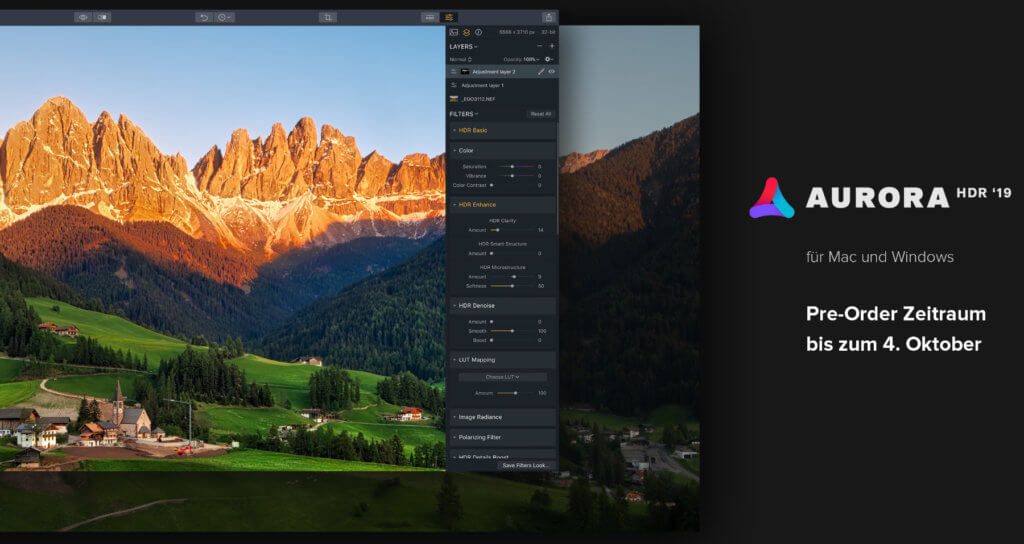Expand the HDR Basic filter
1024x544 pixels.
click(502, 131)
